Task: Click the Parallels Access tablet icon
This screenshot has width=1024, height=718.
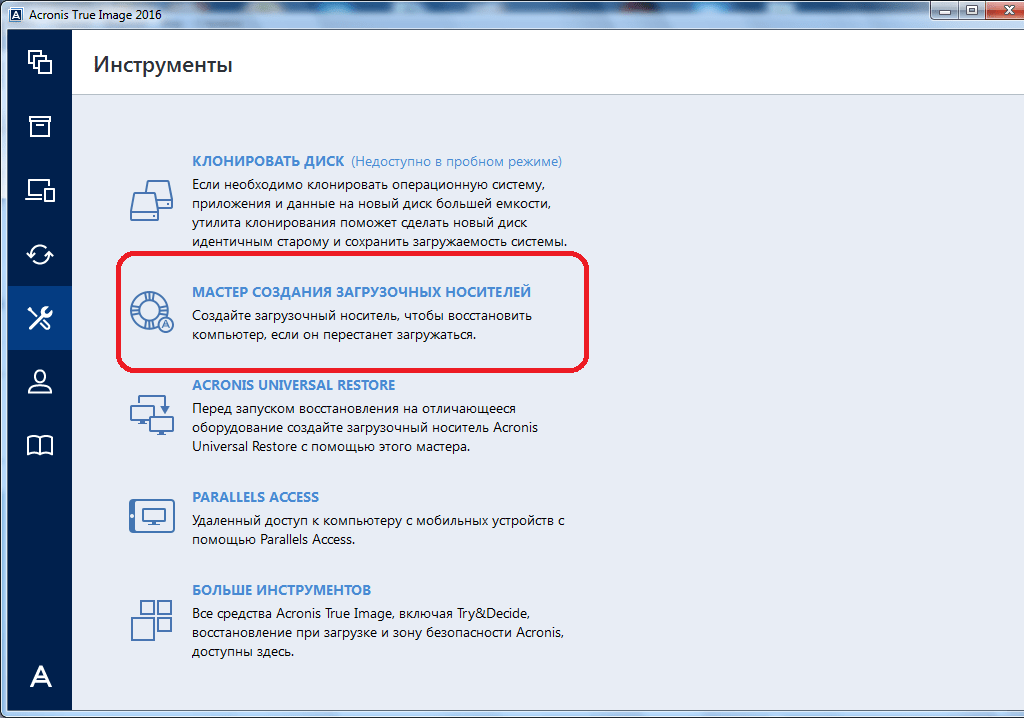Action: click(x=152, y=516)
